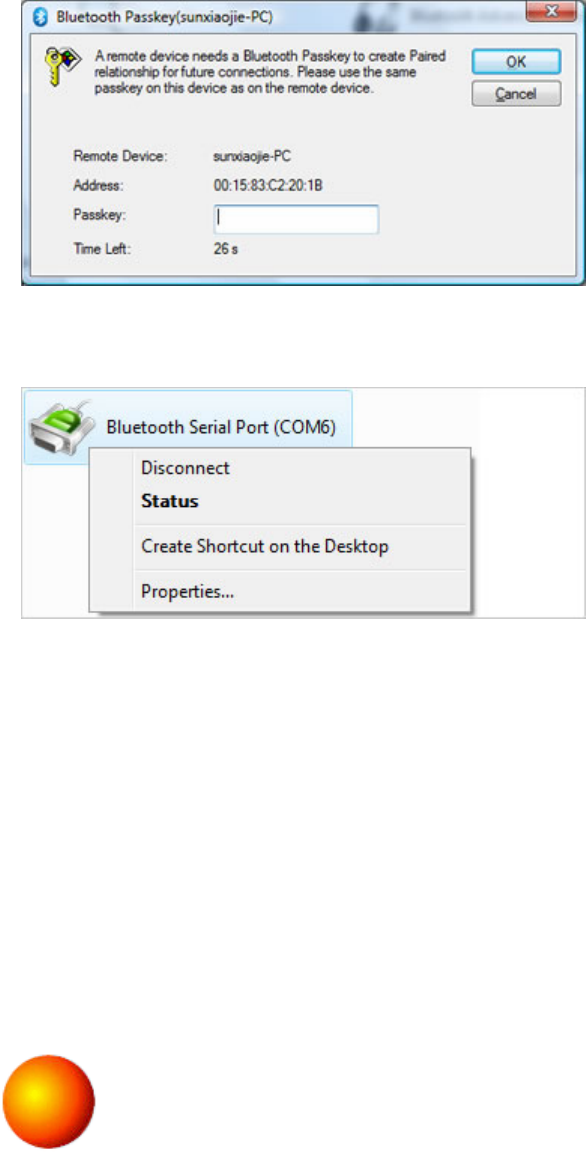Click the passkey keys icon
This screenshot has width=586, height=1152.
[x=62, y=63]
